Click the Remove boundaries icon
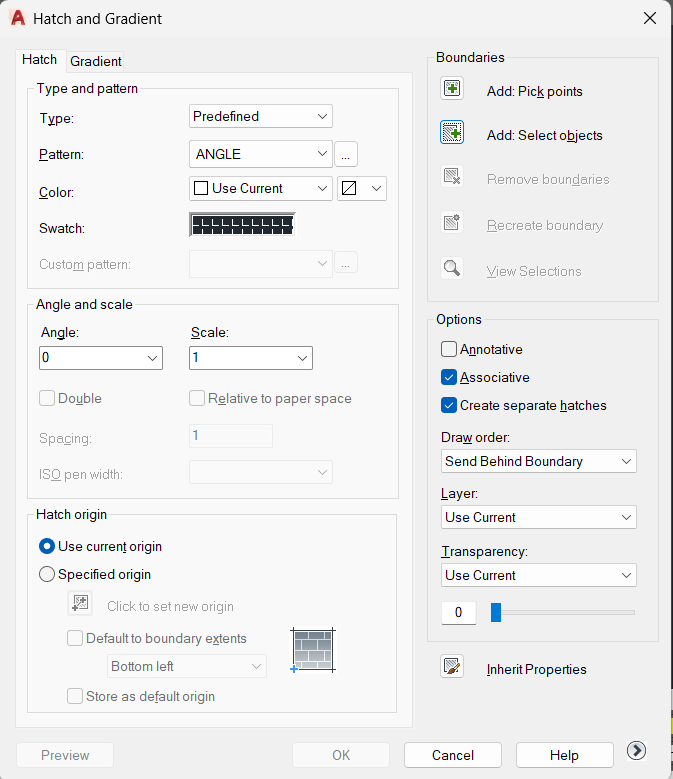This screenshot has width=673, height=779. click(x=451, y=176)
